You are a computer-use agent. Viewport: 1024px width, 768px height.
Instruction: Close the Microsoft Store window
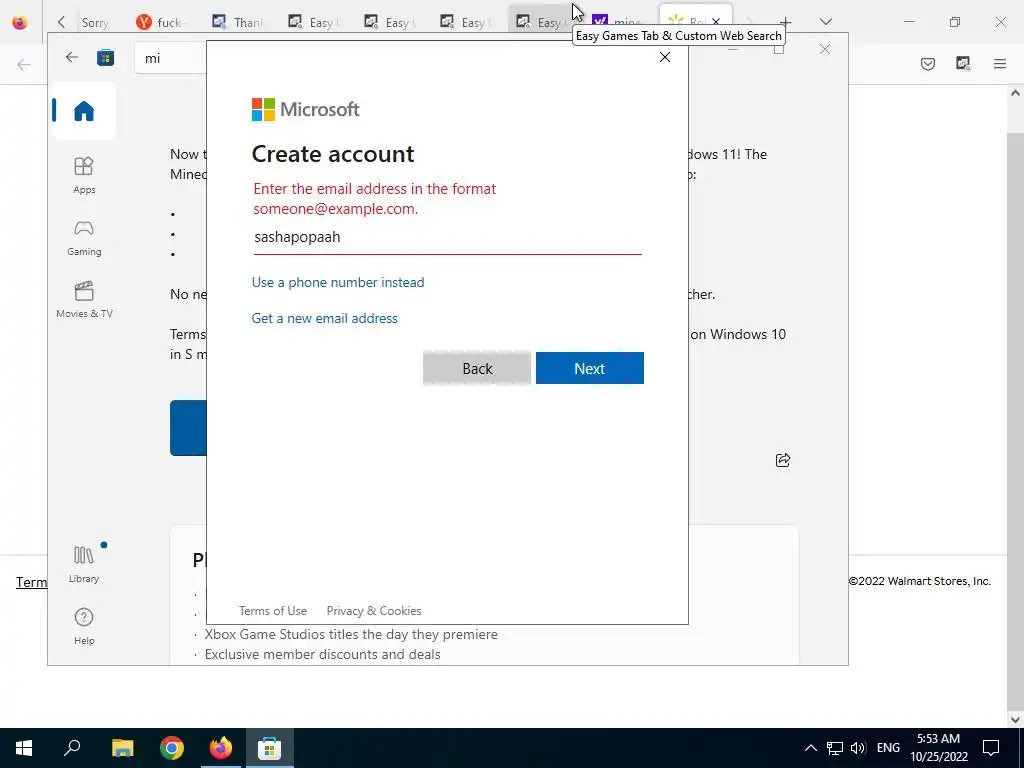tap(825, 50)
